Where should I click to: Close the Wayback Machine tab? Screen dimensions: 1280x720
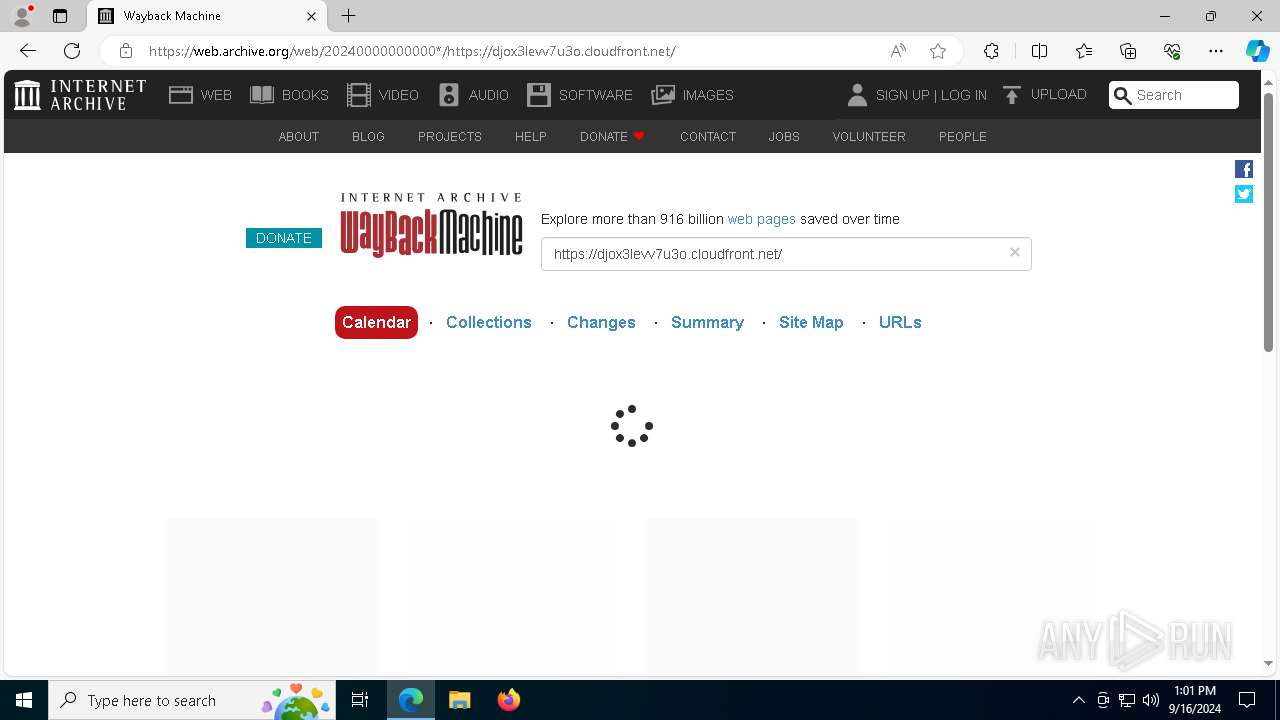point(311,16)
